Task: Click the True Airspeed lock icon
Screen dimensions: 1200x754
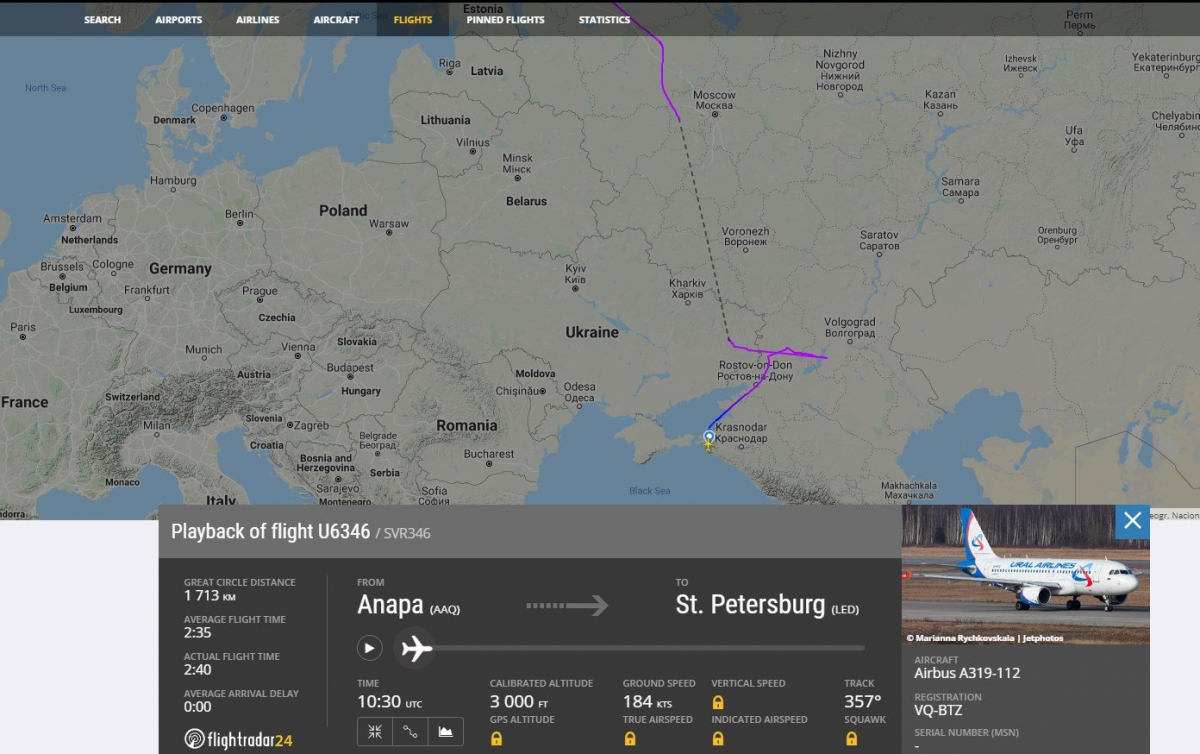Action: [629, 738]
